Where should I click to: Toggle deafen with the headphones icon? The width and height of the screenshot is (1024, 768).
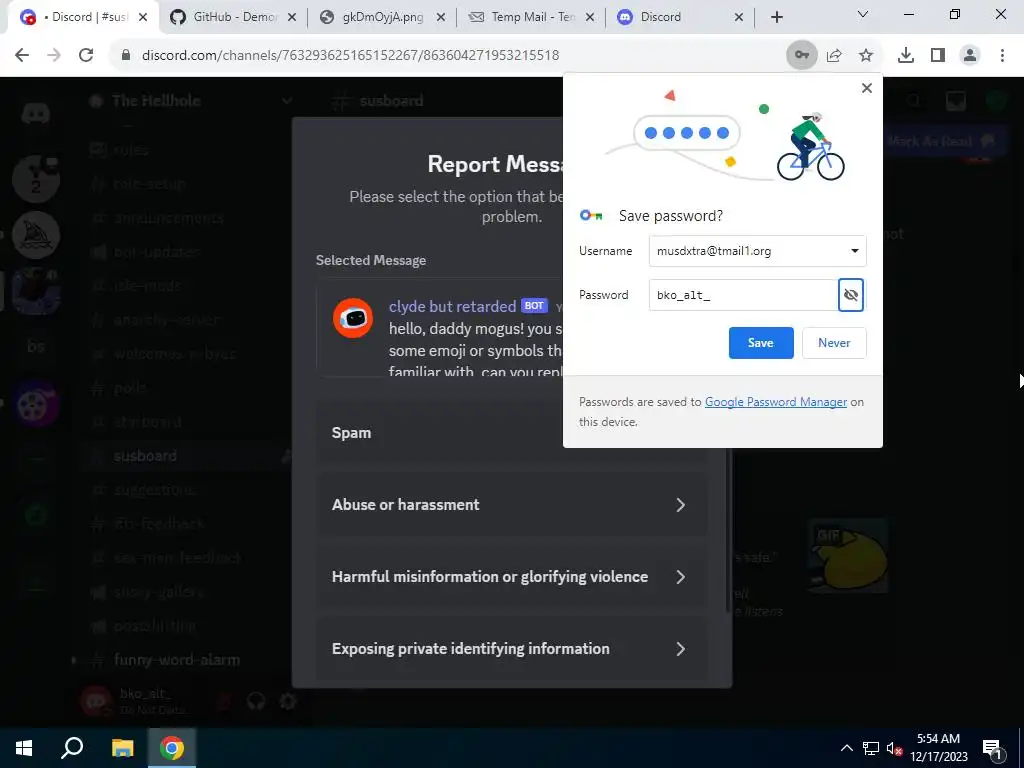256,701
